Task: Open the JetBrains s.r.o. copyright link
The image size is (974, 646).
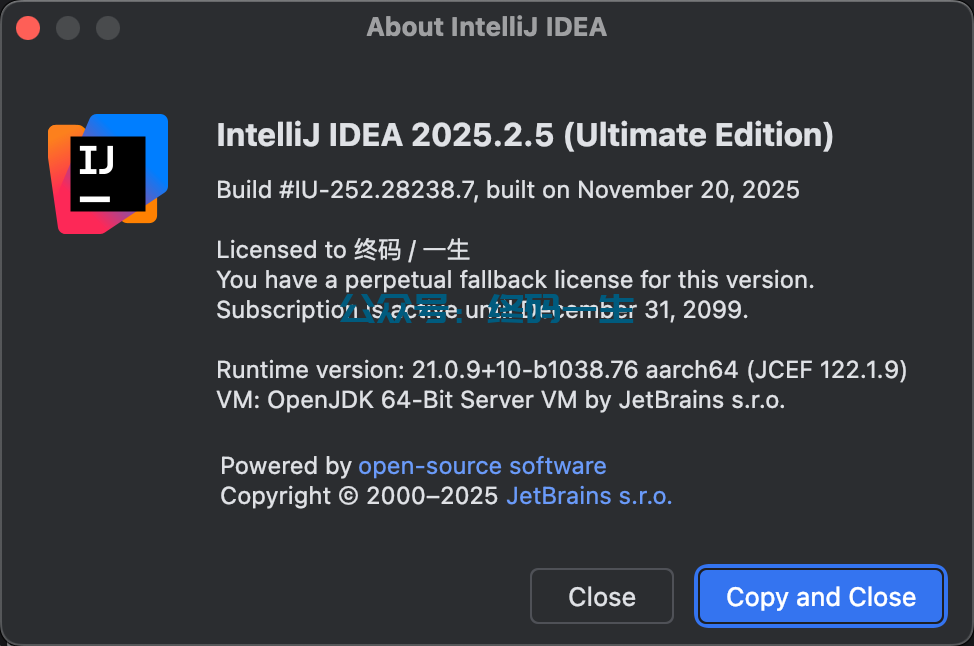Action: pos(589,496)
